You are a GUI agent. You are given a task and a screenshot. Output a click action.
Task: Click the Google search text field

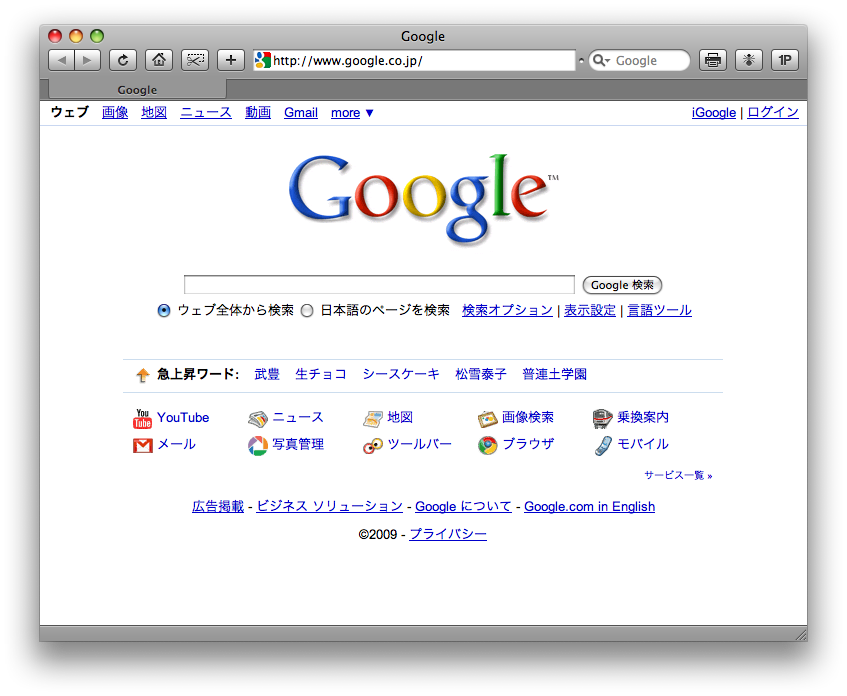(x=379, y=285)
